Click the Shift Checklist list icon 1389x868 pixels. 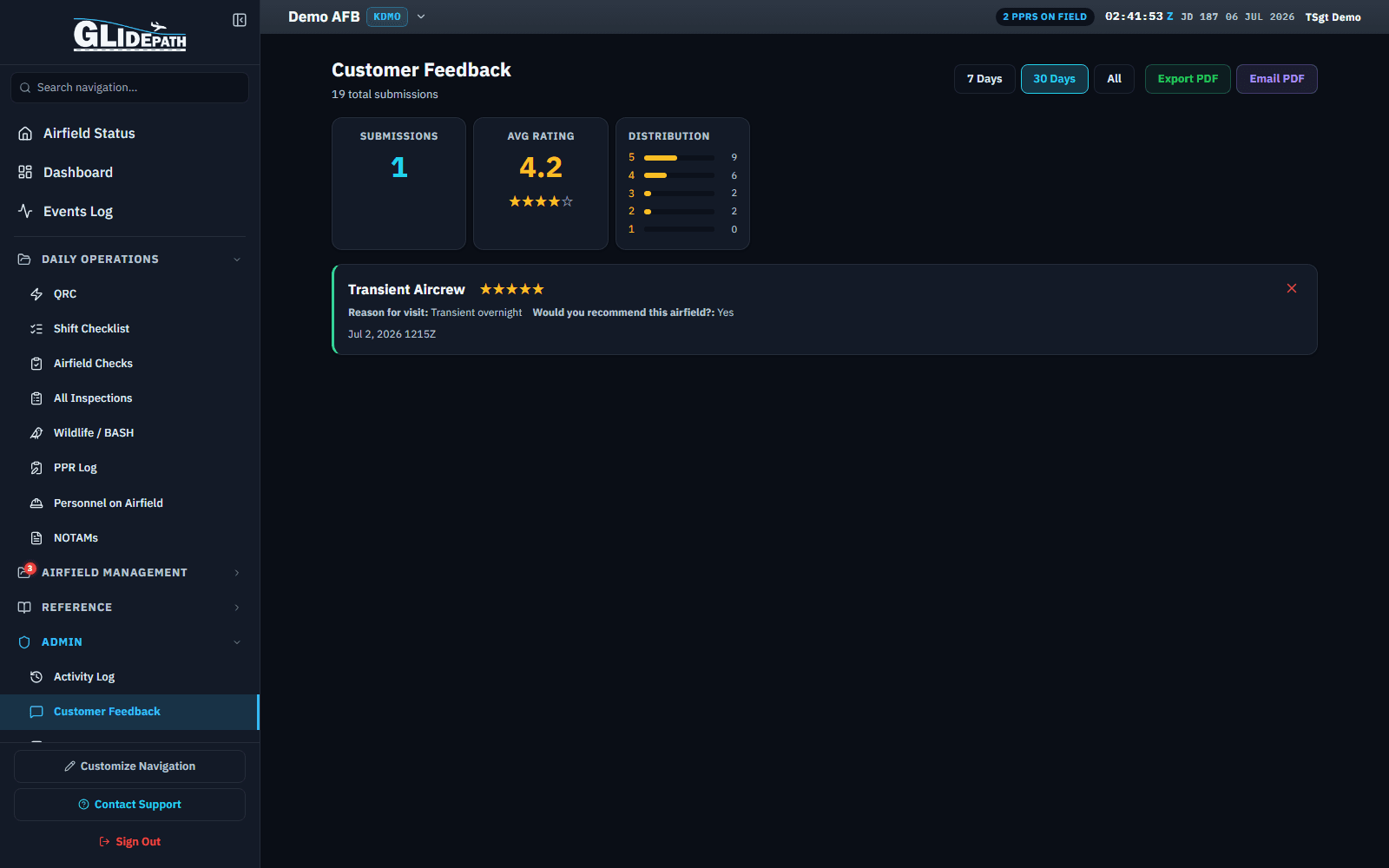point(36,329)
